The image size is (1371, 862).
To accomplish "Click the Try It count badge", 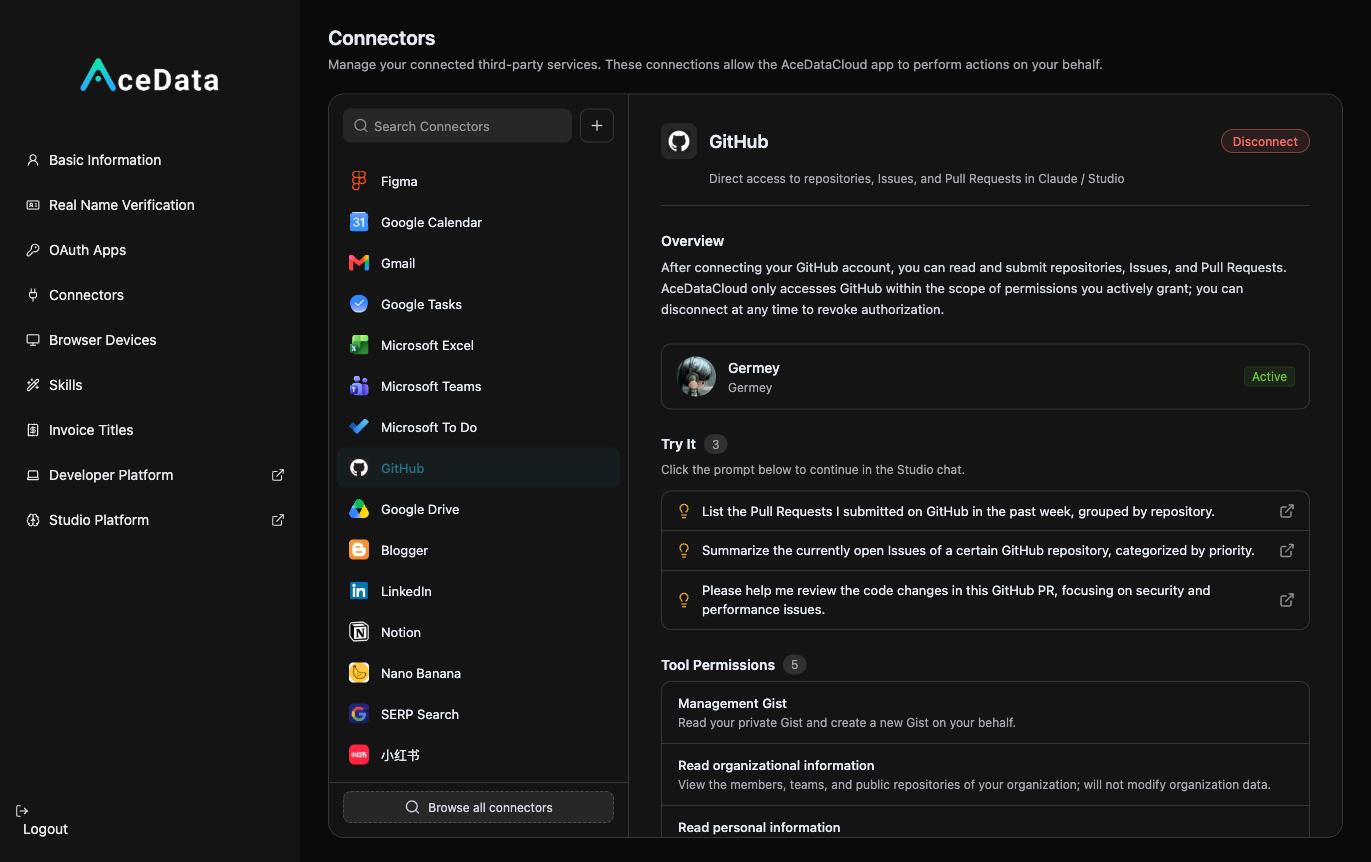I will [715, 444].
